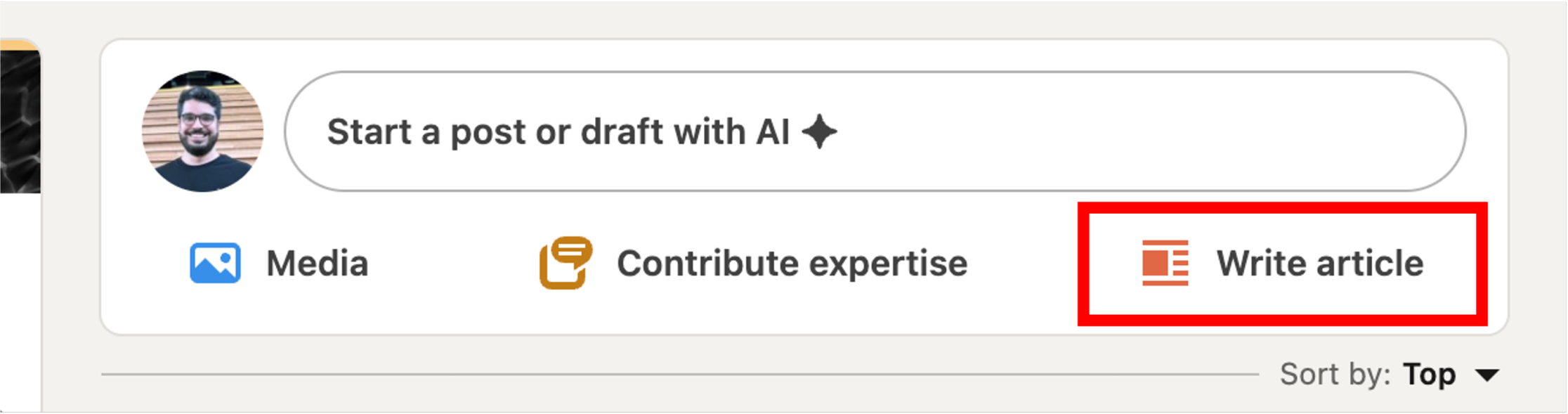Click the "Sort by:" label text
The image size is (1568, 414).
1334,375
